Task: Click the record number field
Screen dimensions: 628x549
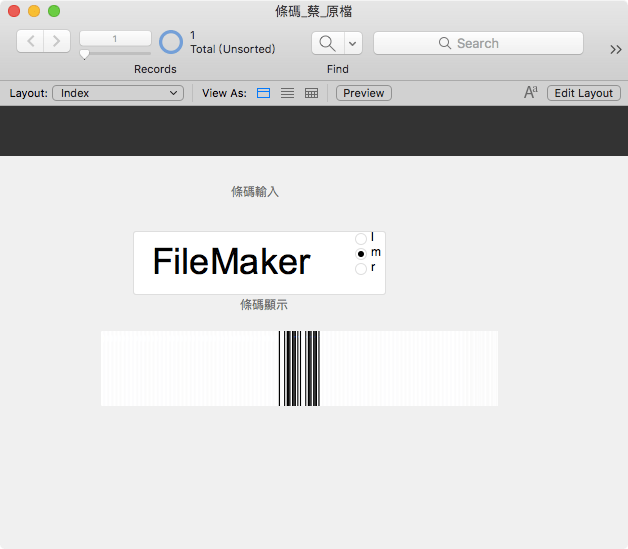Action: (x=115, y=39)
